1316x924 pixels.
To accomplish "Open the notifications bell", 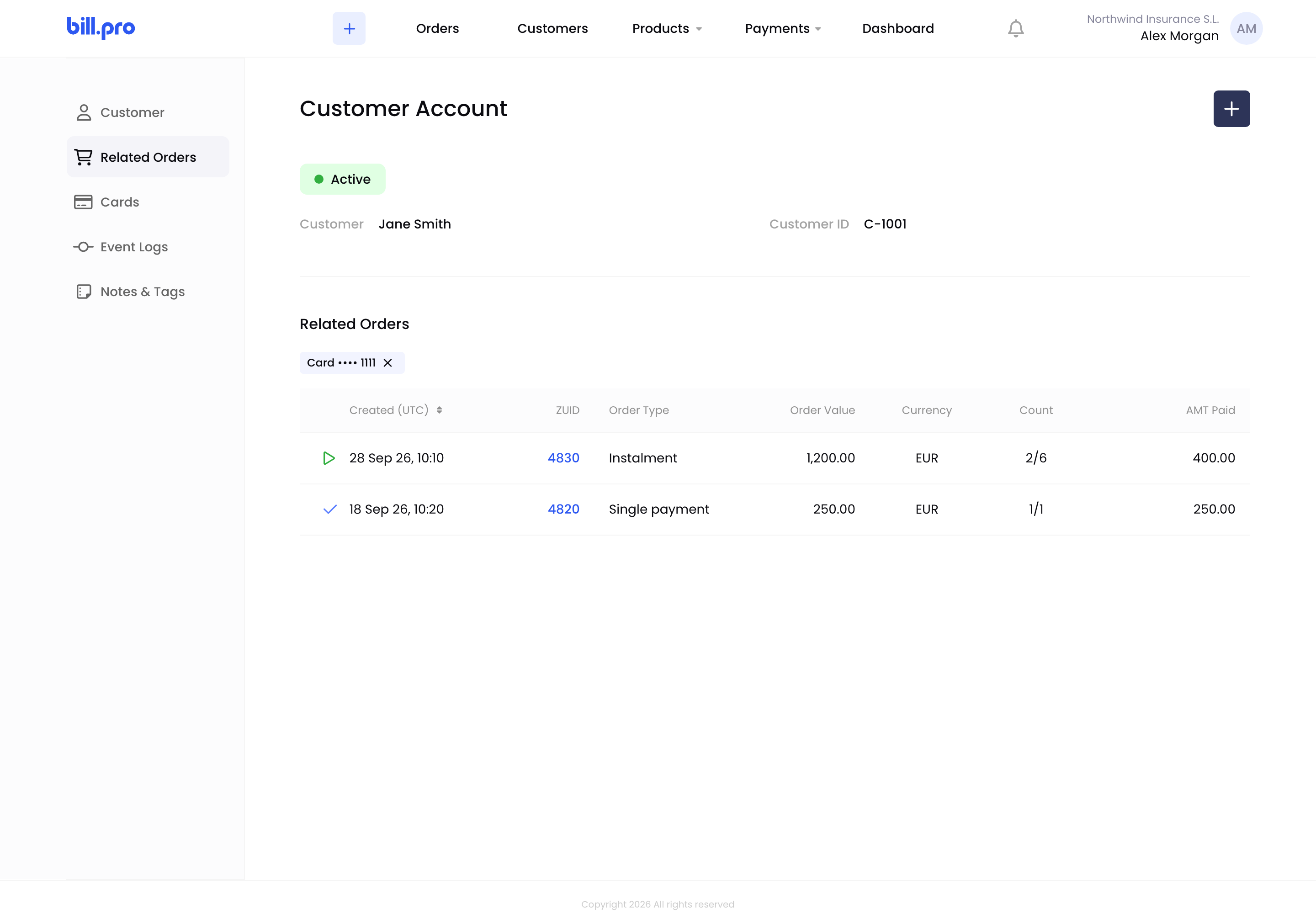I will click(1016, 28).
